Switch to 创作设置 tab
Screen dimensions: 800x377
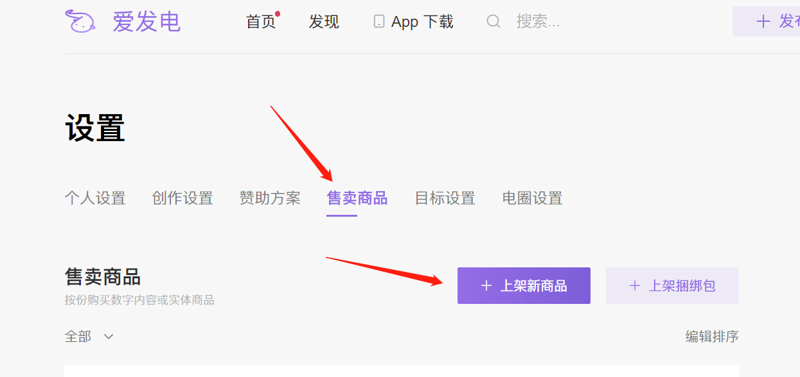pyautogui.click(x=182, y=198)
